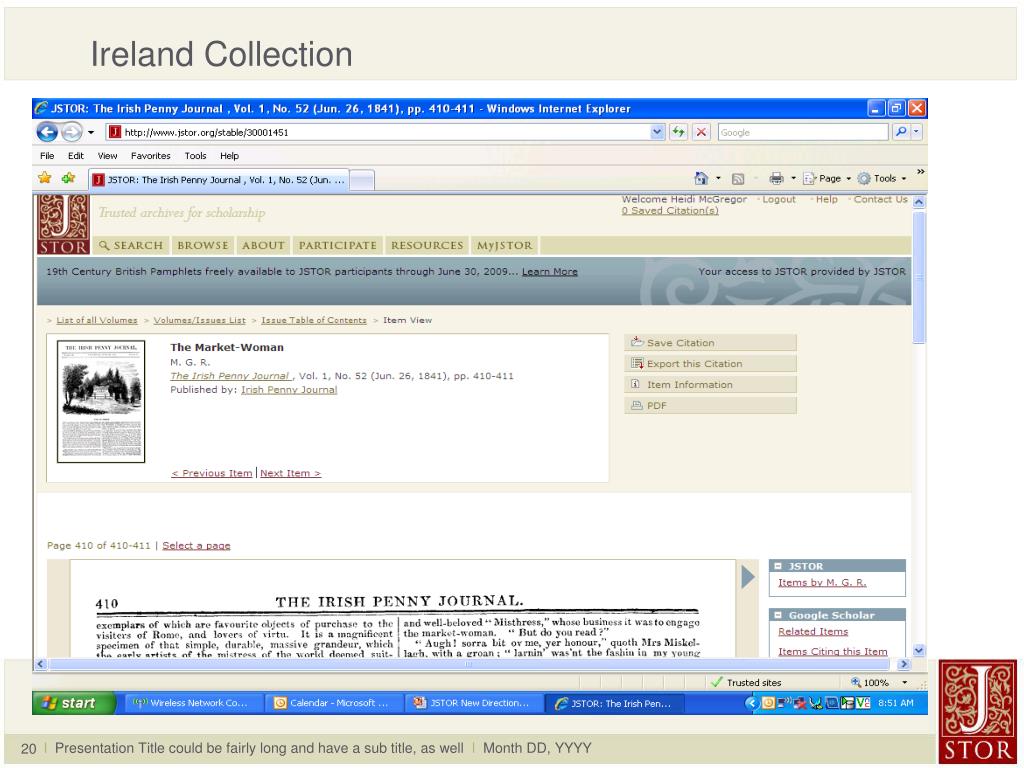This screenshot has width=1024, height=768.
Task: Go to List of all Volumes breadcrumb
Action: (x=97, y=321)
